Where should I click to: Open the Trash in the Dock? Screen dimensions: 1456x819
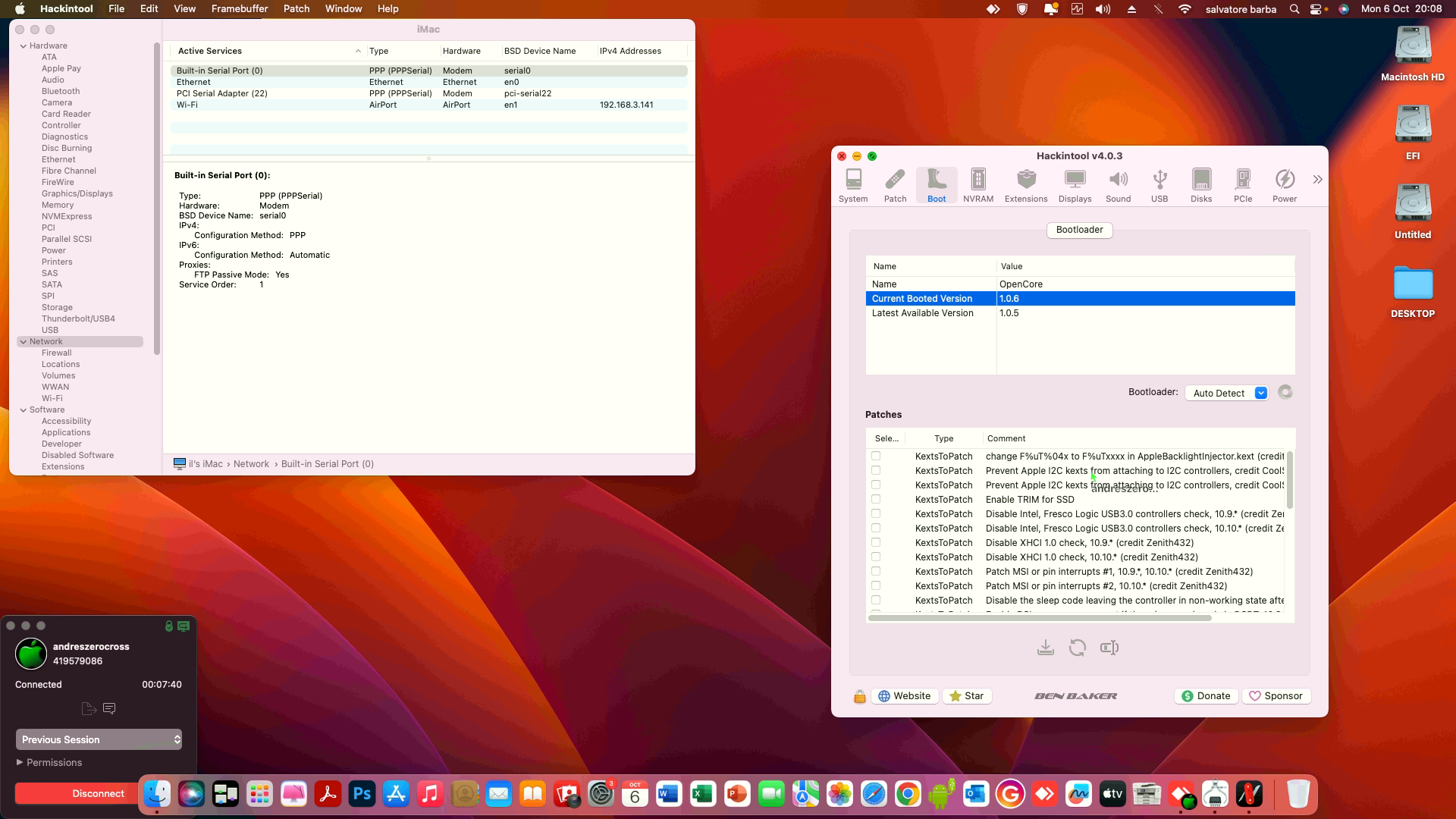(x=1298, y=794)
